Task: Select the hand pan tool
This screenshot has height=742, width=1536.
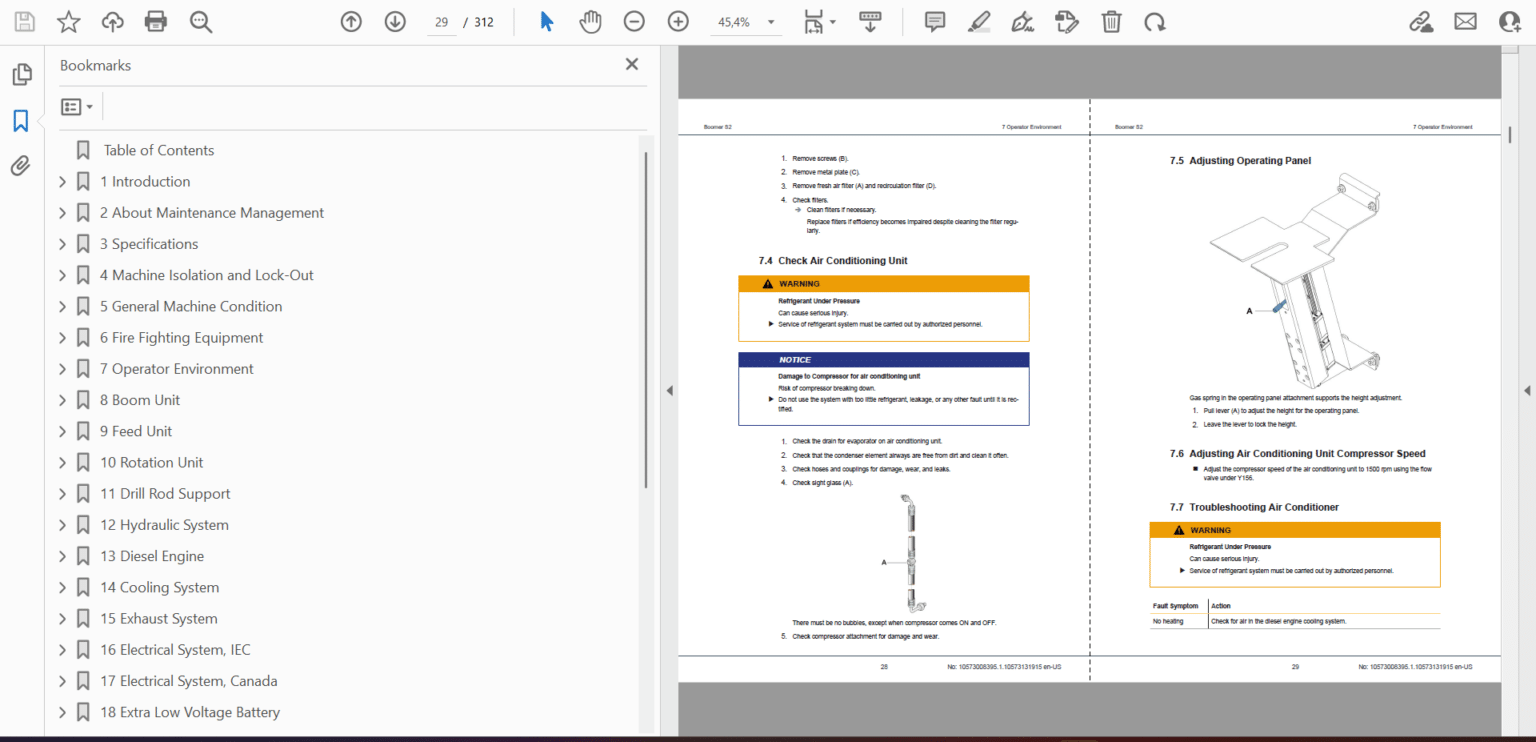Action: click(x=590, y=21)
